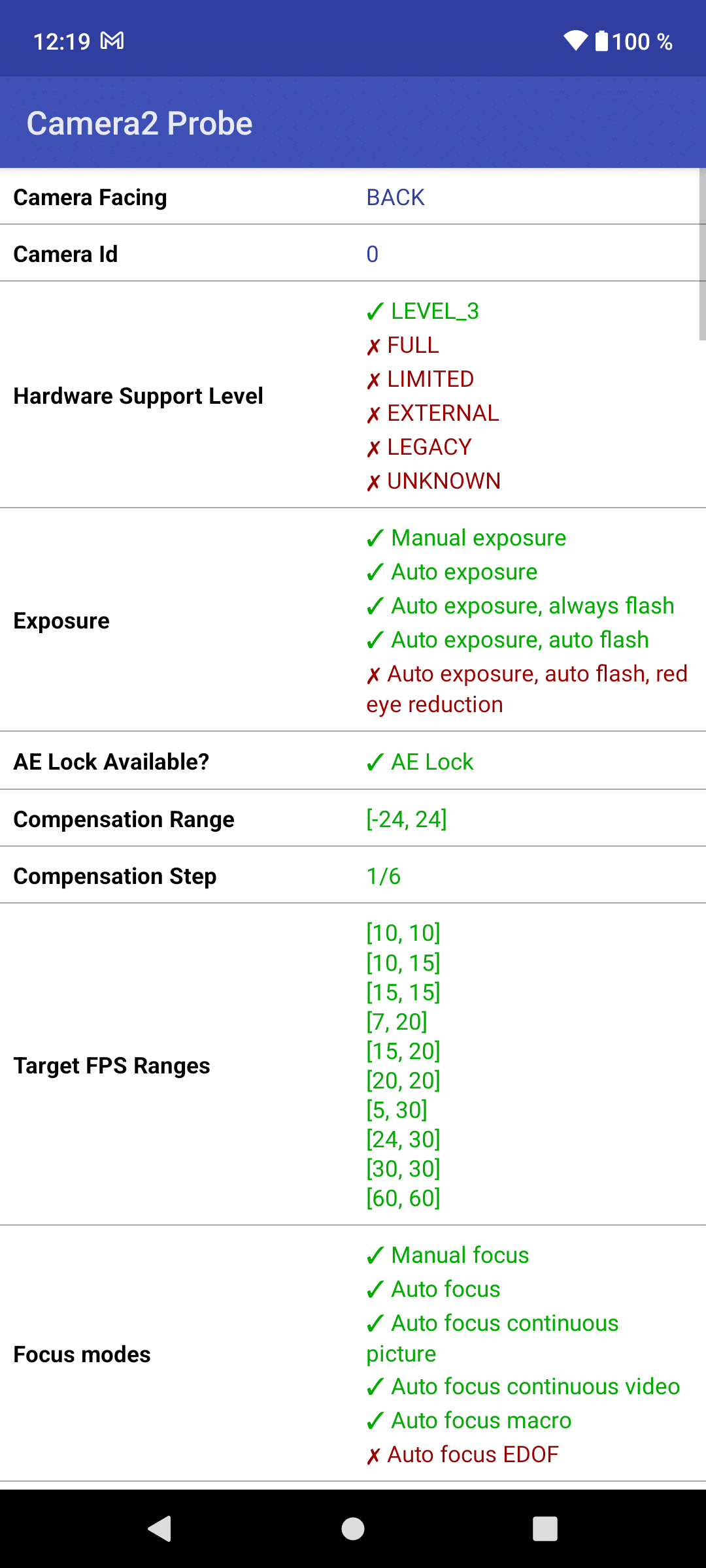Tap the battery icon in status bar
Viewport: 706px width, 1568px height.
(x=601, y=41)
